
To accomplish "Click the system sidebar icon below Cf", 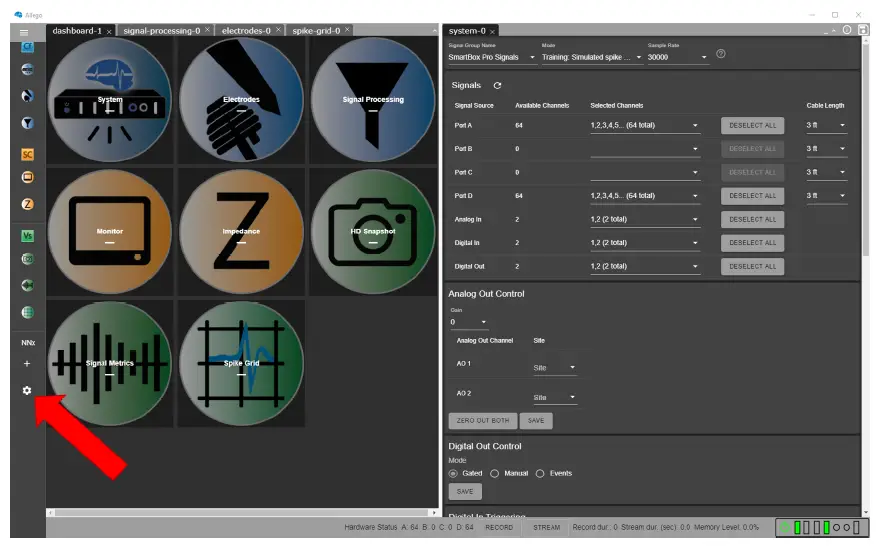I will click(x=27, y=70).
